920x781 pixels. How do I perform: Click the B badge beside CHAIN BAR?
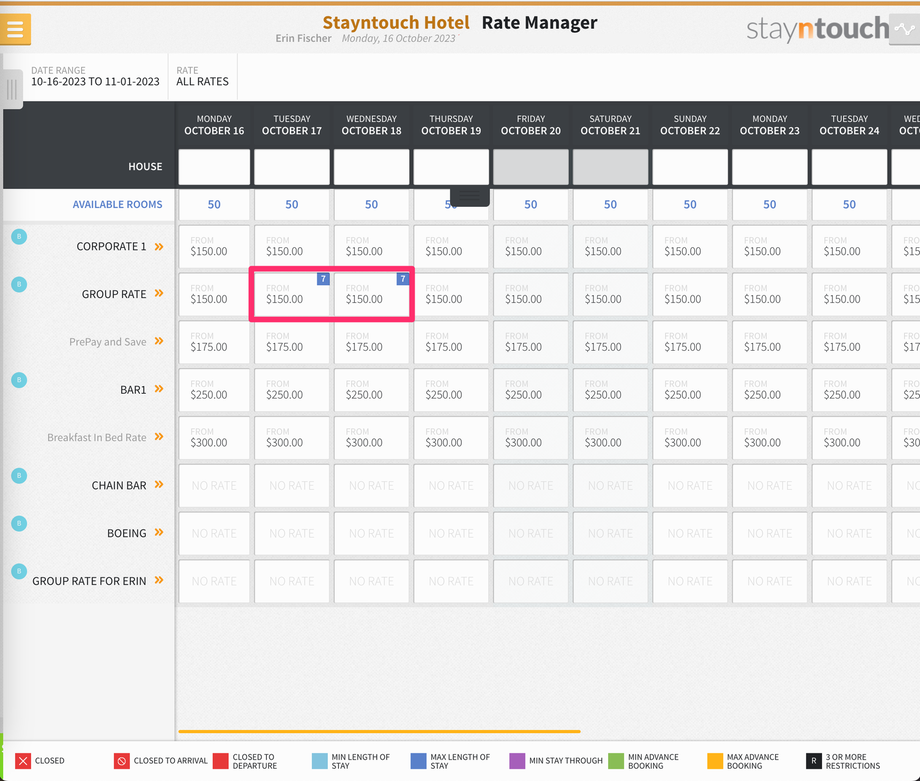[x=19, y=476]
